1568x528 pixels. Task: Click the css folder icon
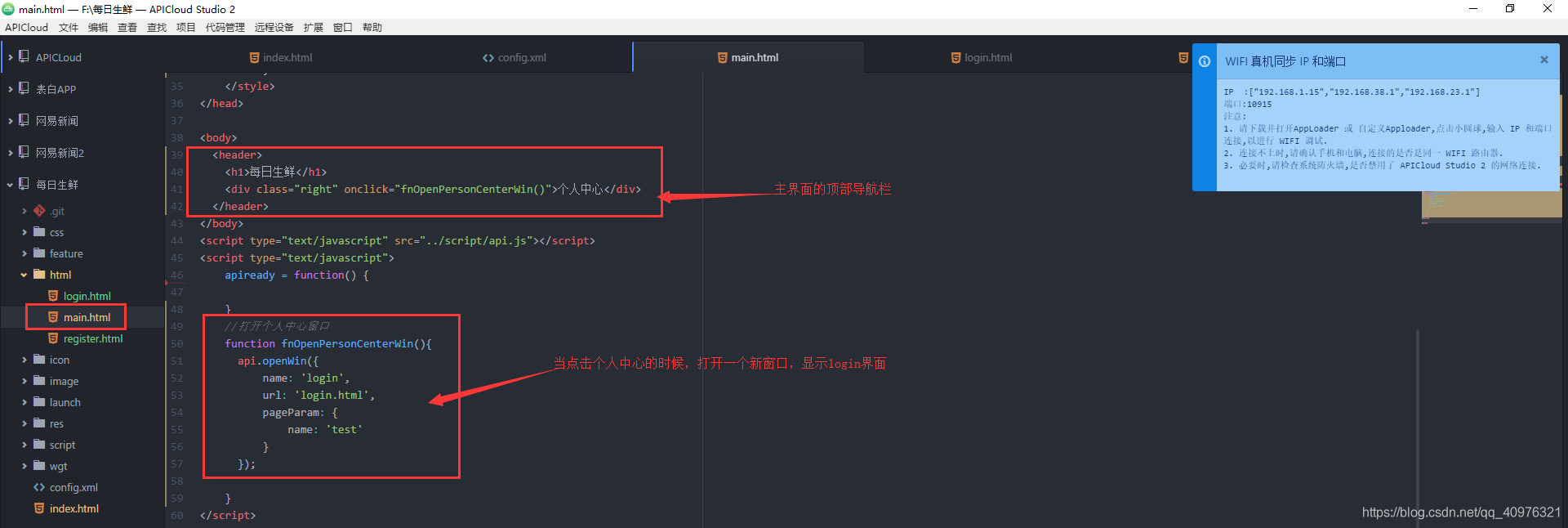[x=39, y=232]
